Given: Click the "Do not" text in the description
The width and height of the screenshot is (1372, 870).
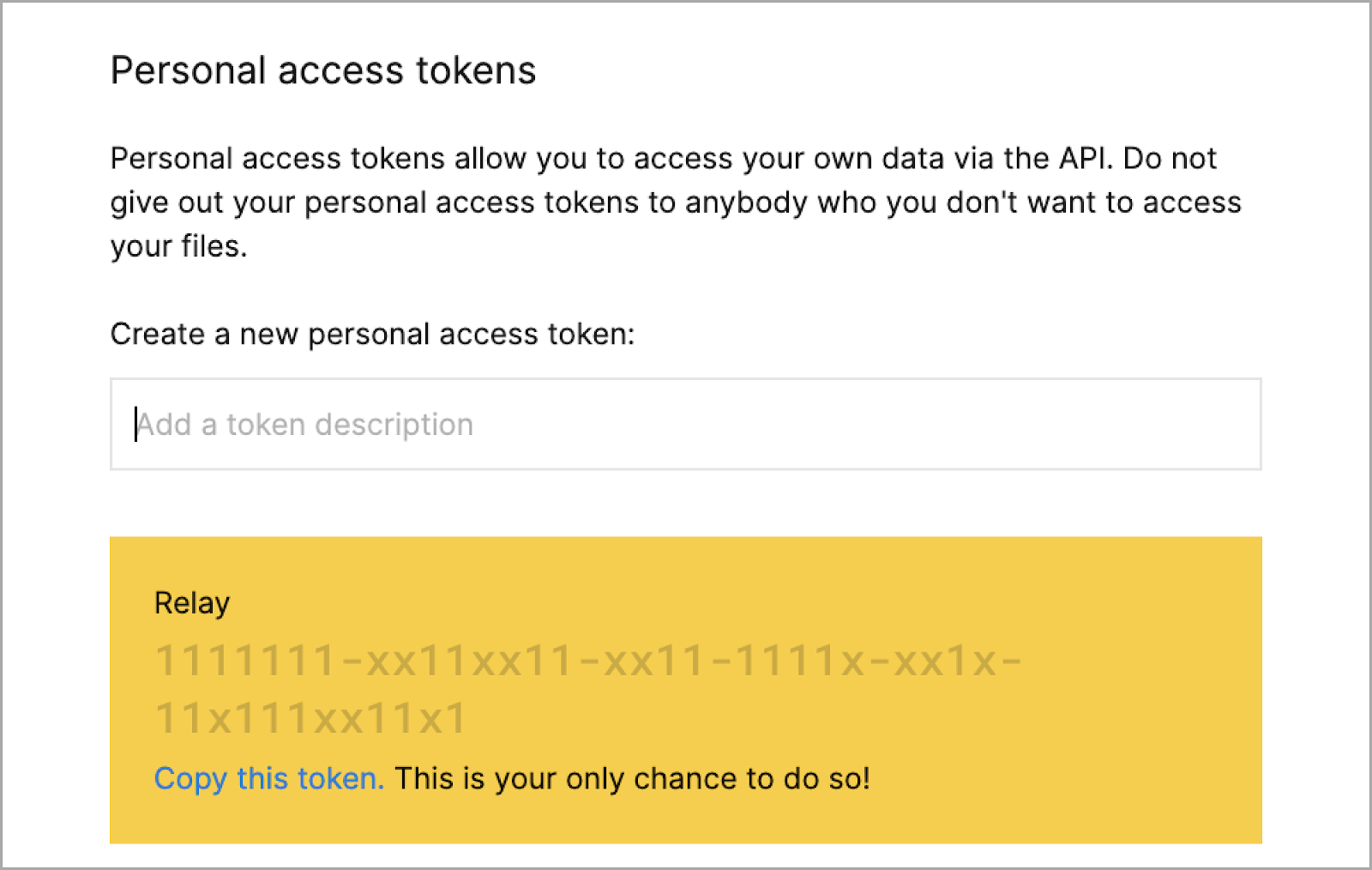Looking at the screenshot, I should point(1170,159).
